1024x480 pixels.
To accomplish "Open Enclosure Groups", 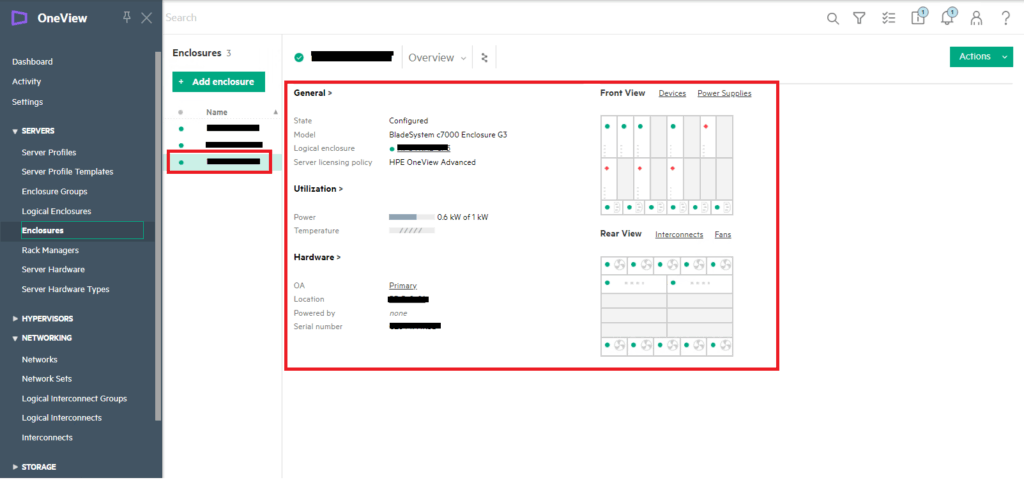I will 54,191.
